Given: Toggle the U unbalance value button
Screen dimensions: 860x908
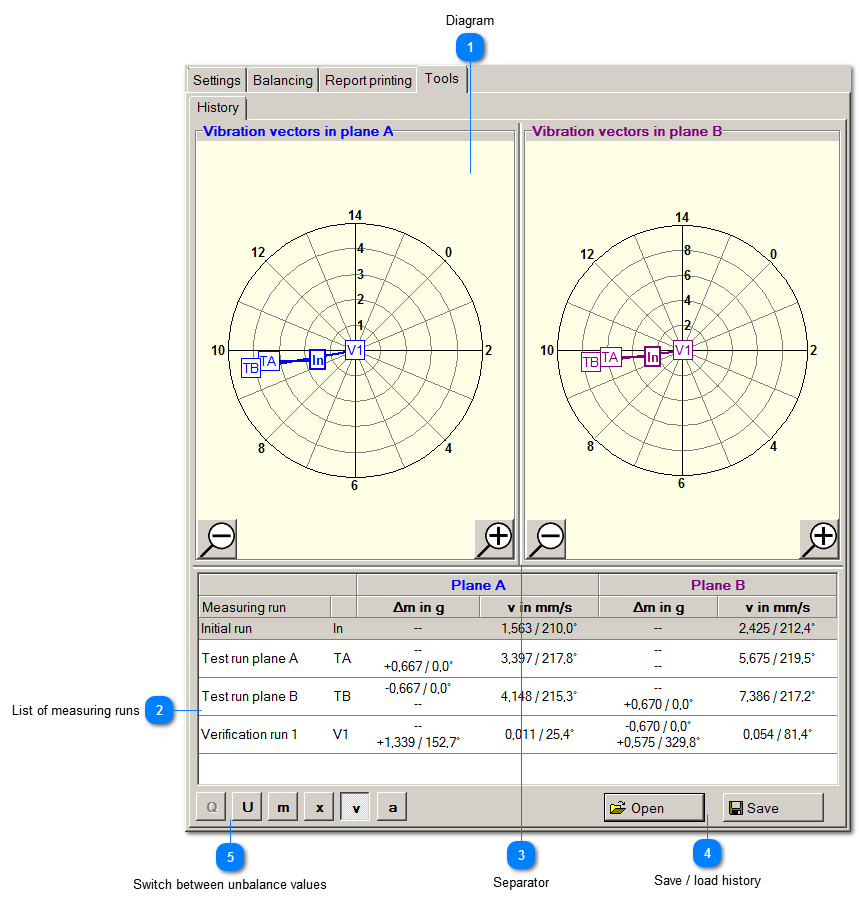Looking at the screenshot, I should [247, 807].
